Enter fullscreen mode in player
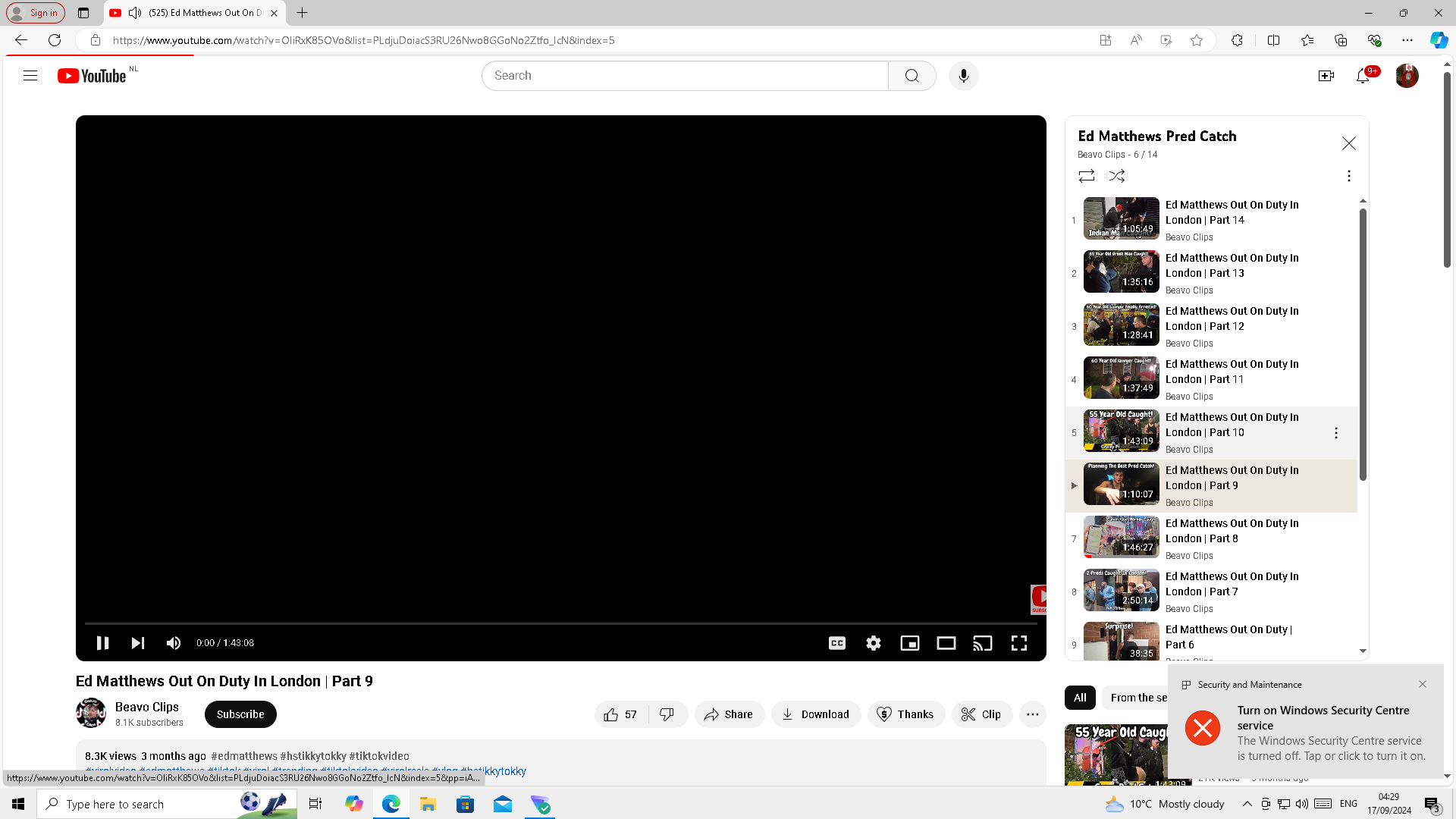Image resolution: width=1456 pixels, height=819 pixels. (1019, 643)
